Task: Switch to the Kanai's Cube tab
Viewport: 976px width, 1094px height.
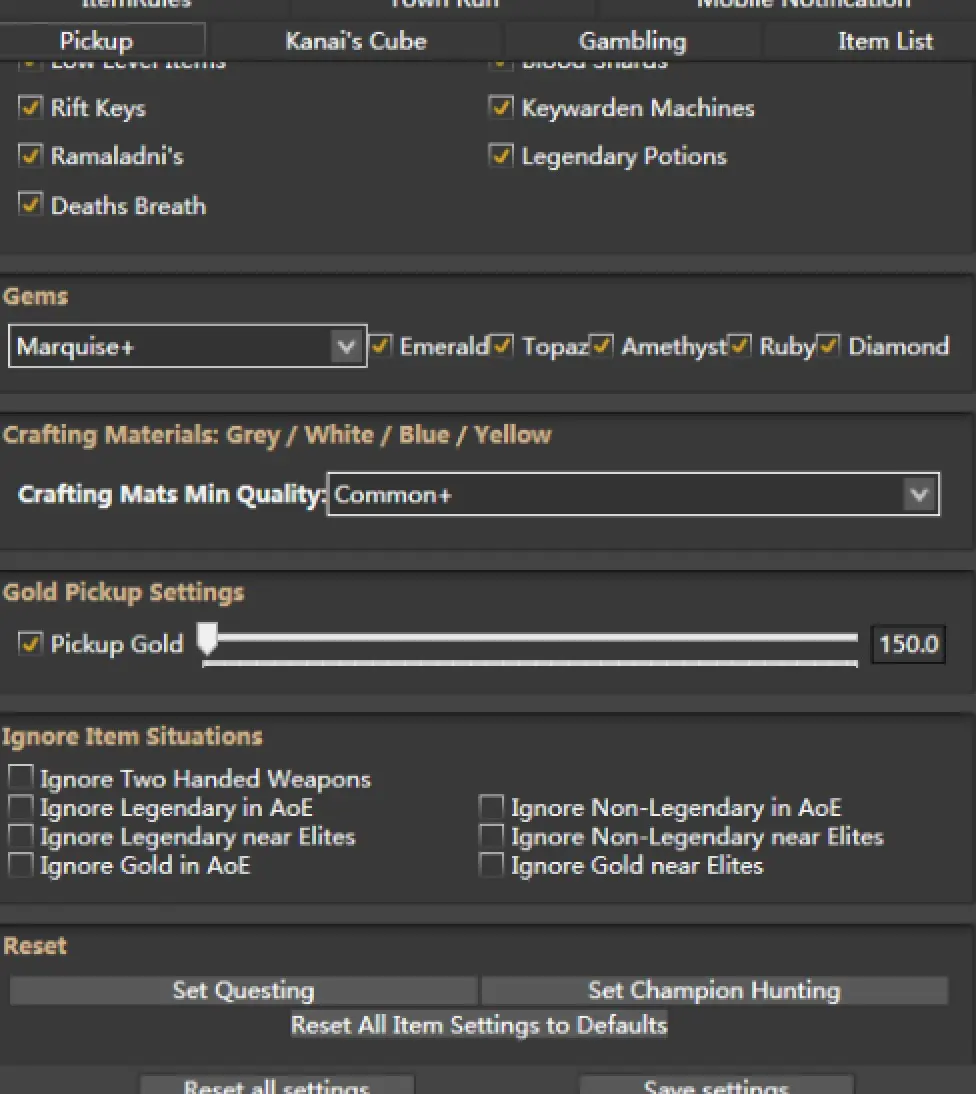Action: (356, 41)
